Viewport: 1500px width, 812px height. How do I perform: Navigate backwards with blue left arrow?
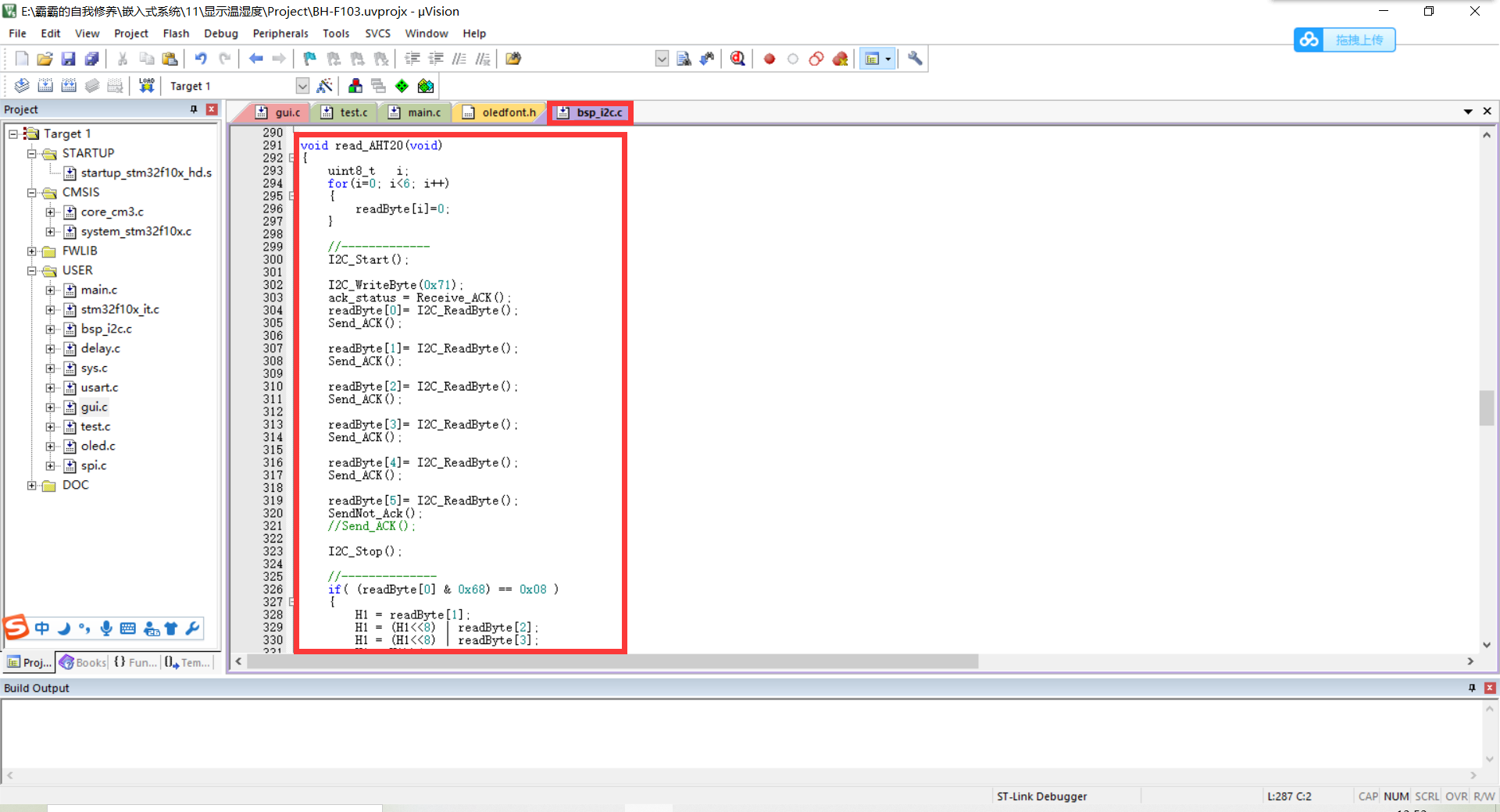tap(255, 59)
